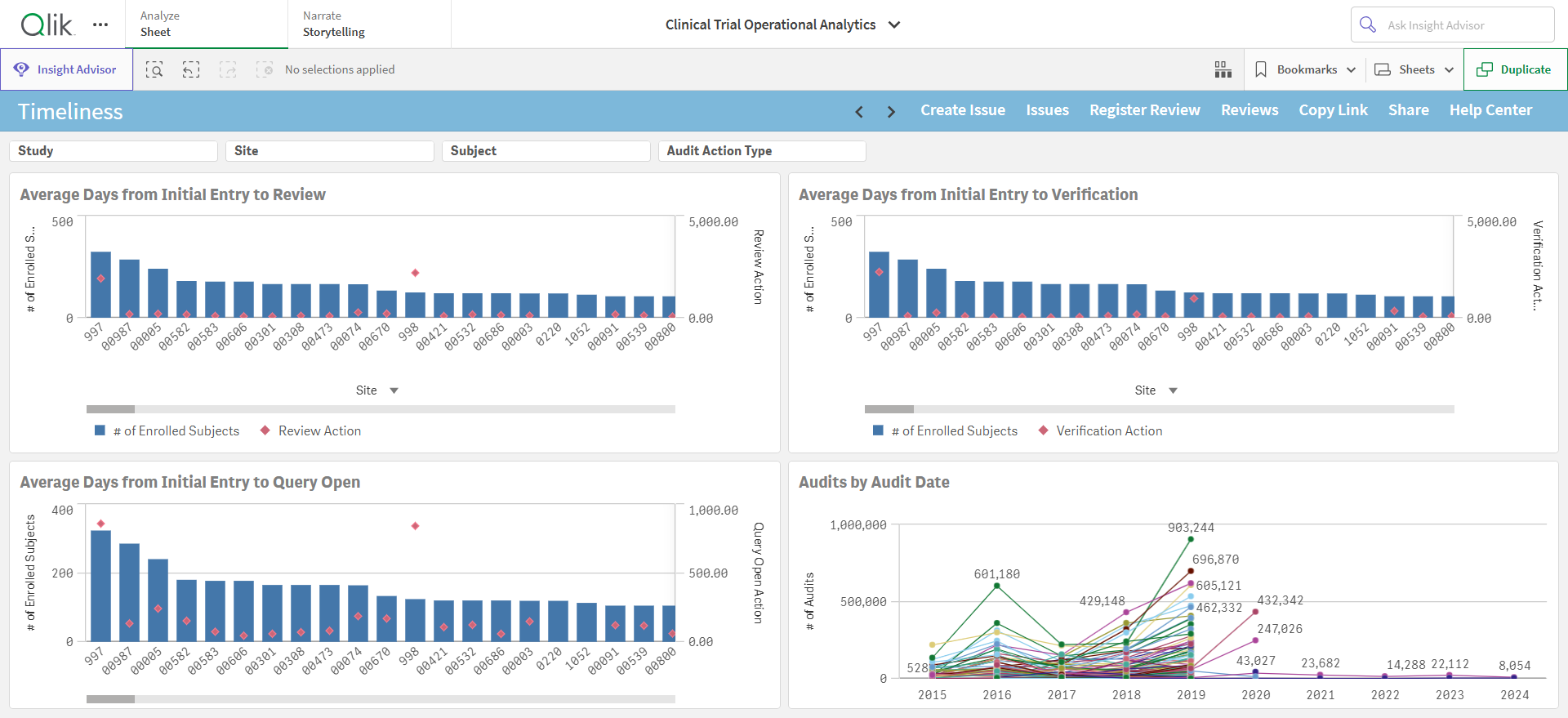The width and height of the screenshot is (1568, 718).
Task: Toggle Review Action legend item
Action: pos(310,430)
